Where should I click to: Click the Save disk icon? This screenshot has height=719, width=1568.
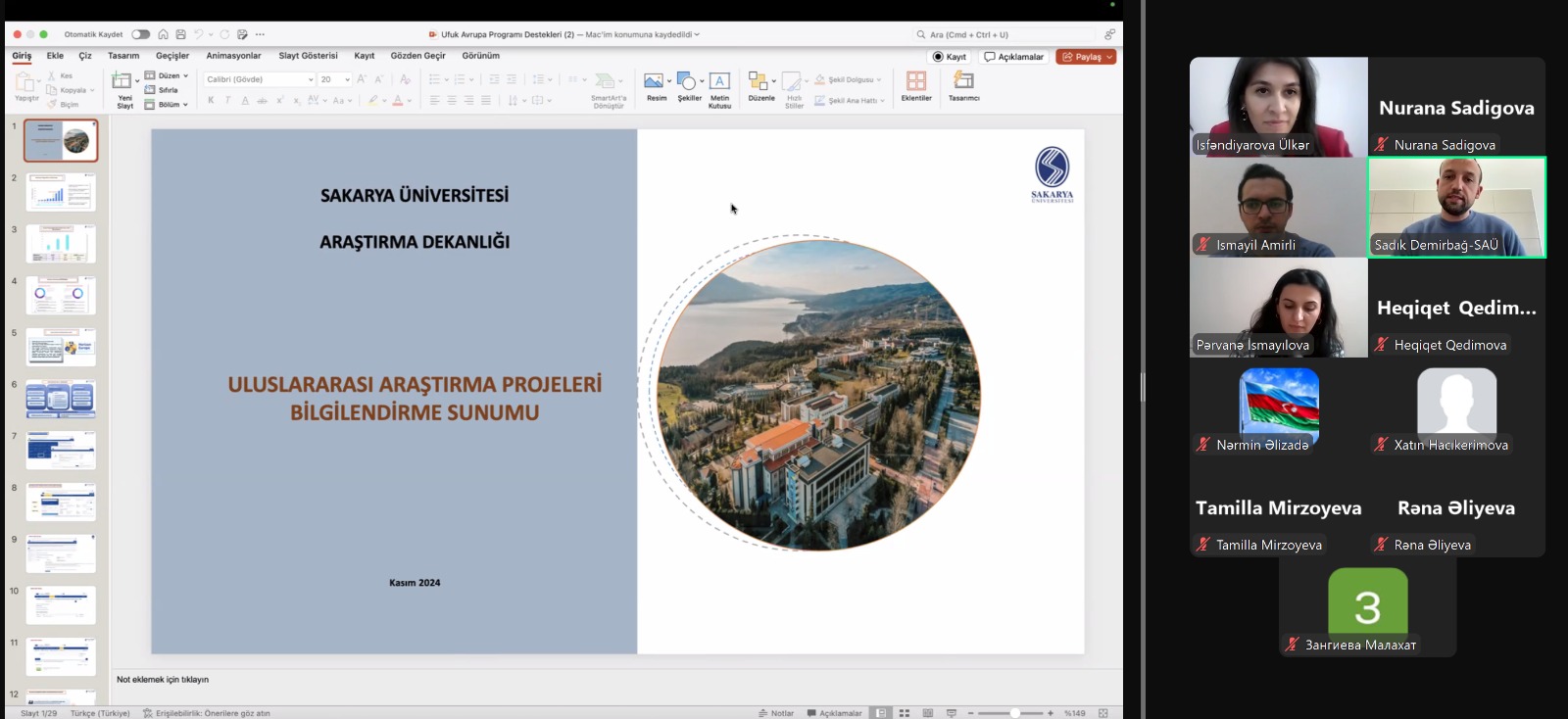180,34
